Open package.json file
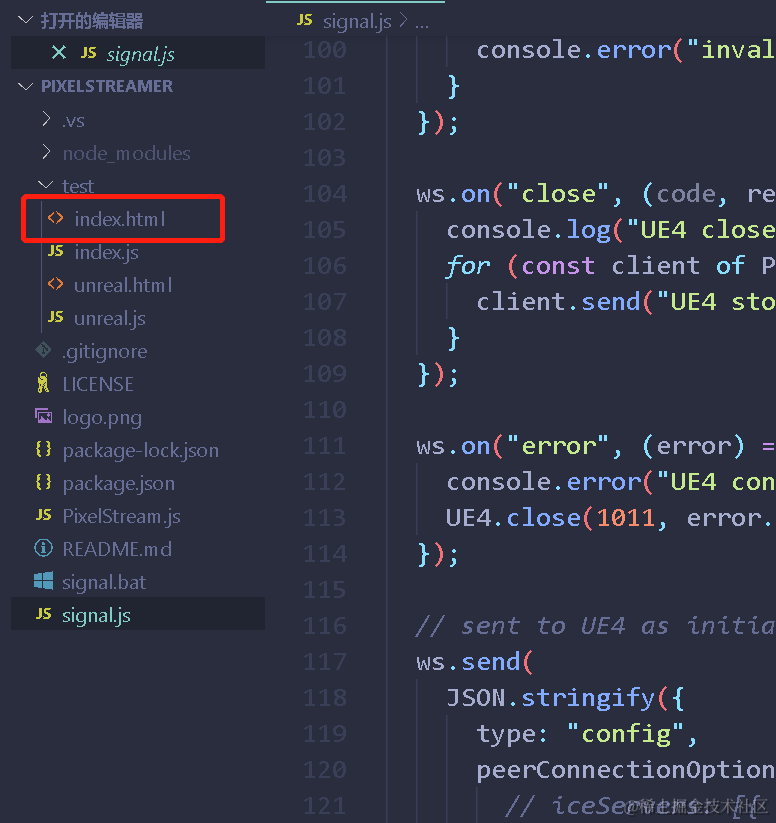The width and height of the screenshot is (776, 823). pyautogui.click(x=119, y=484)
